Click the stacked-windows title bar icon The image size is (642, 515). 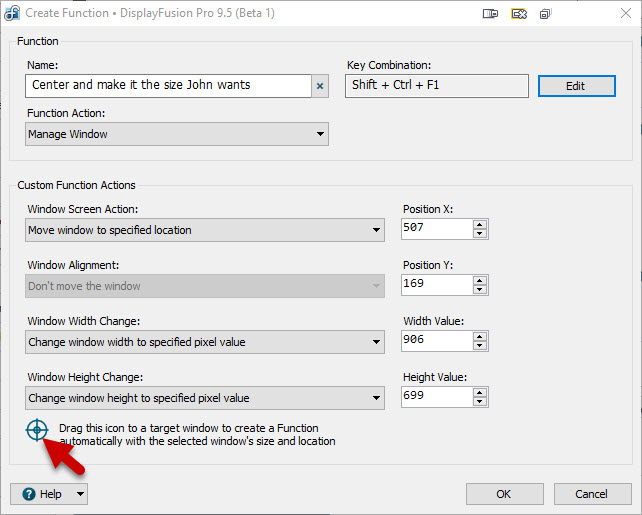(545, 14)
